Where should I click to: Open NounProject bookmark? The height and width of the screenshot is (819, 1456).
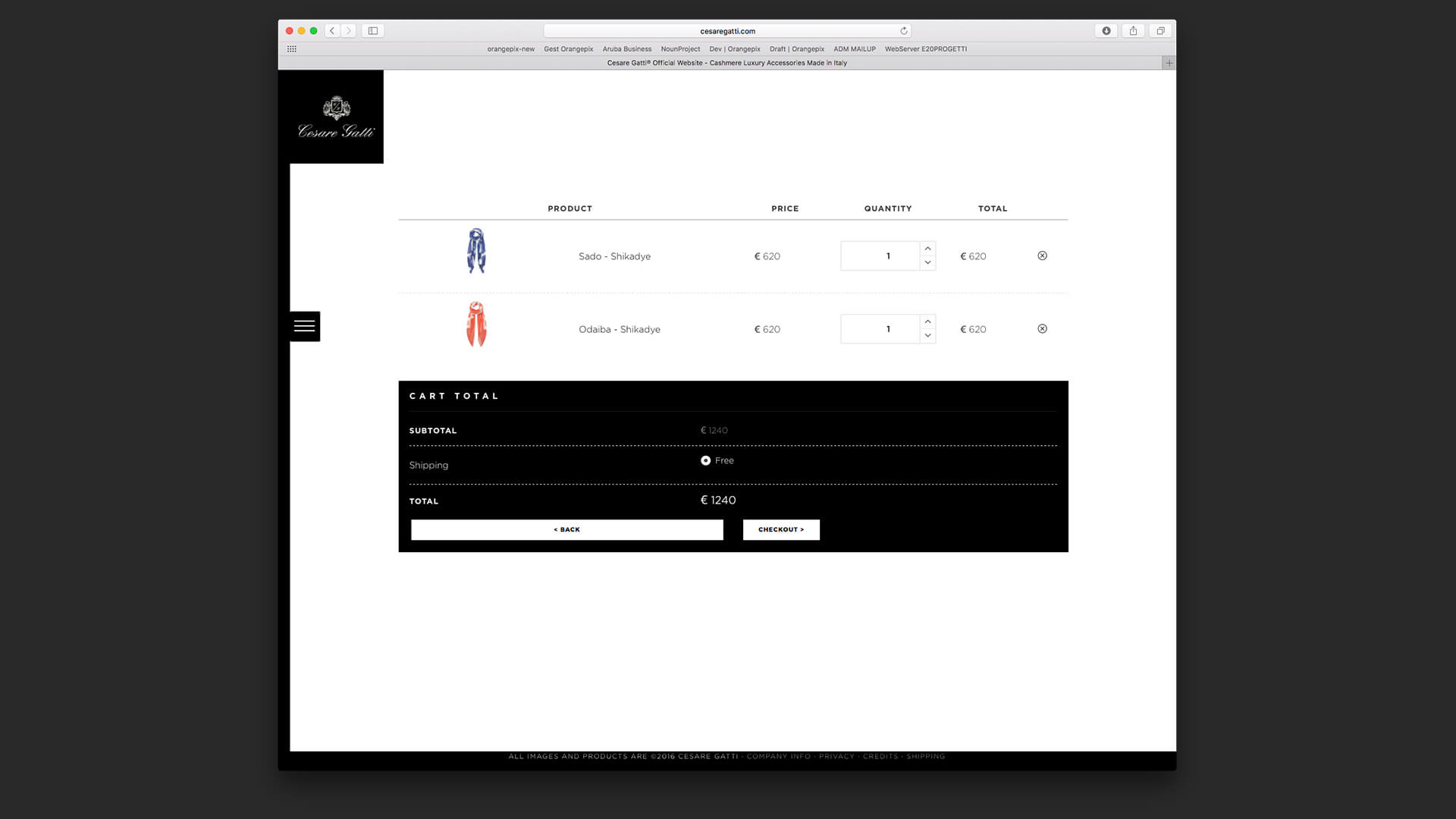tap(680, 49)
